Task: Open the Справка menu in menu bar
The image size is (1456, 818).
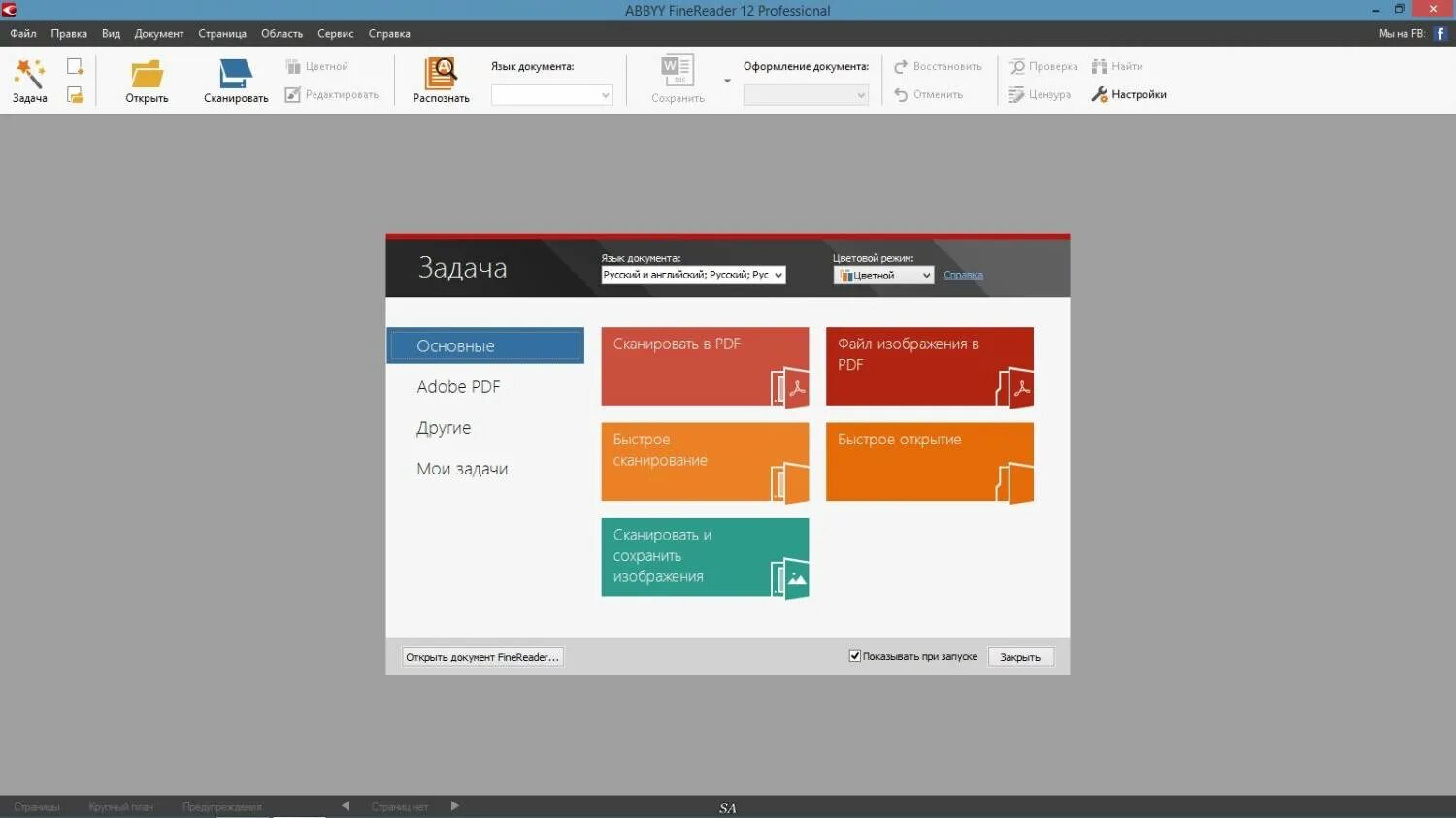Action: coord(389,33)
